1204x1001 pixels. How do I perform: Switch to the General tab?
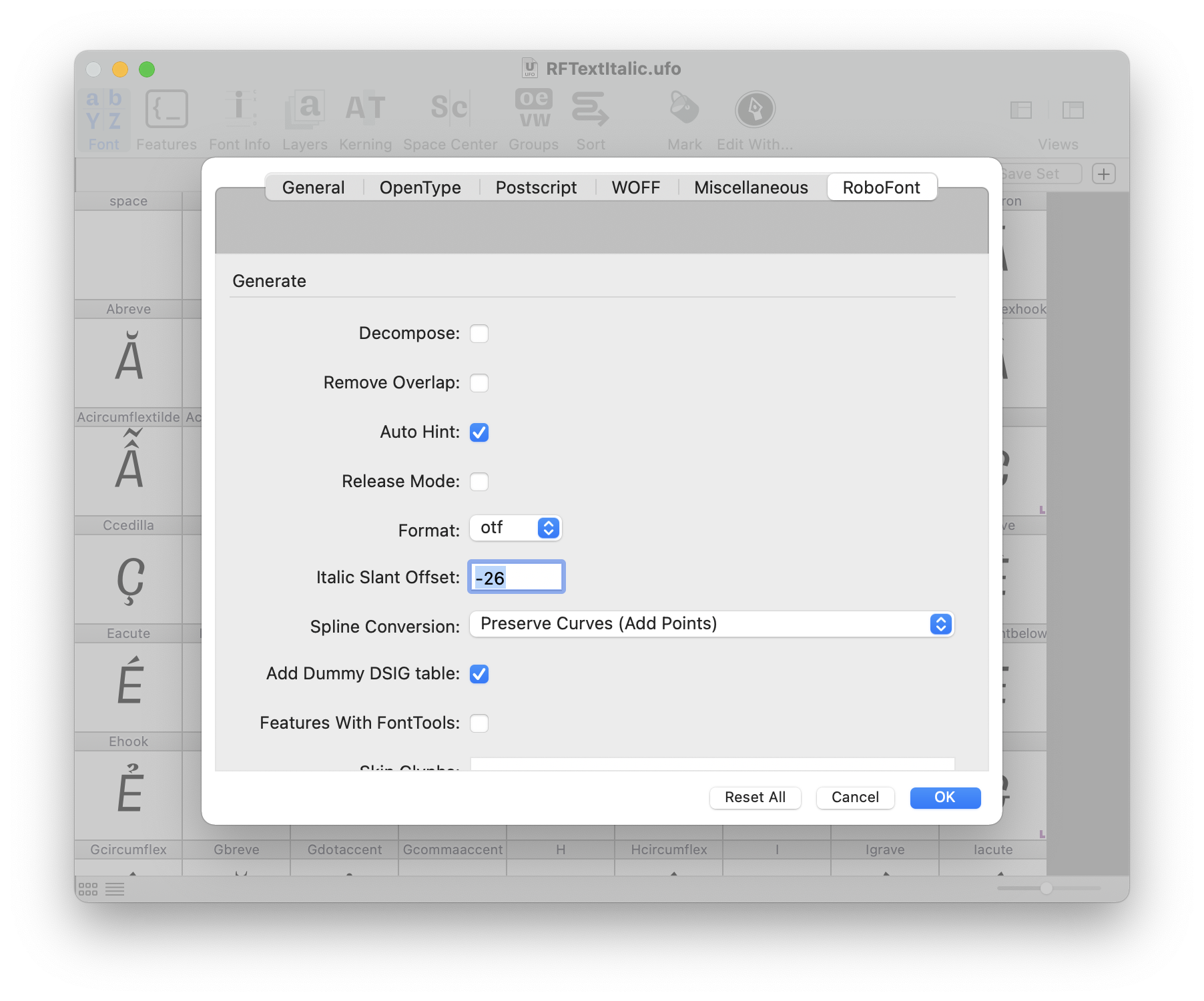click(314, 188)
